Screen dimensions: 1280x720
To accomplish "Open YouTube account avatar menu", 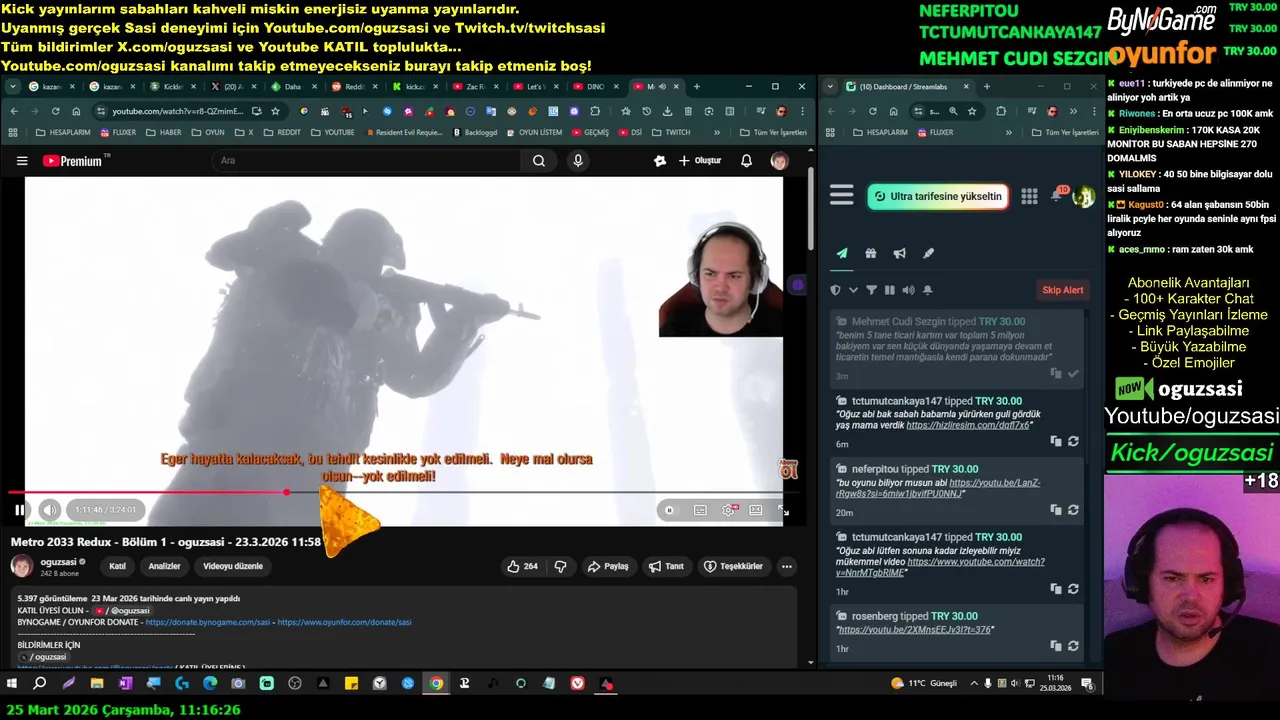I will click(779, 161).
